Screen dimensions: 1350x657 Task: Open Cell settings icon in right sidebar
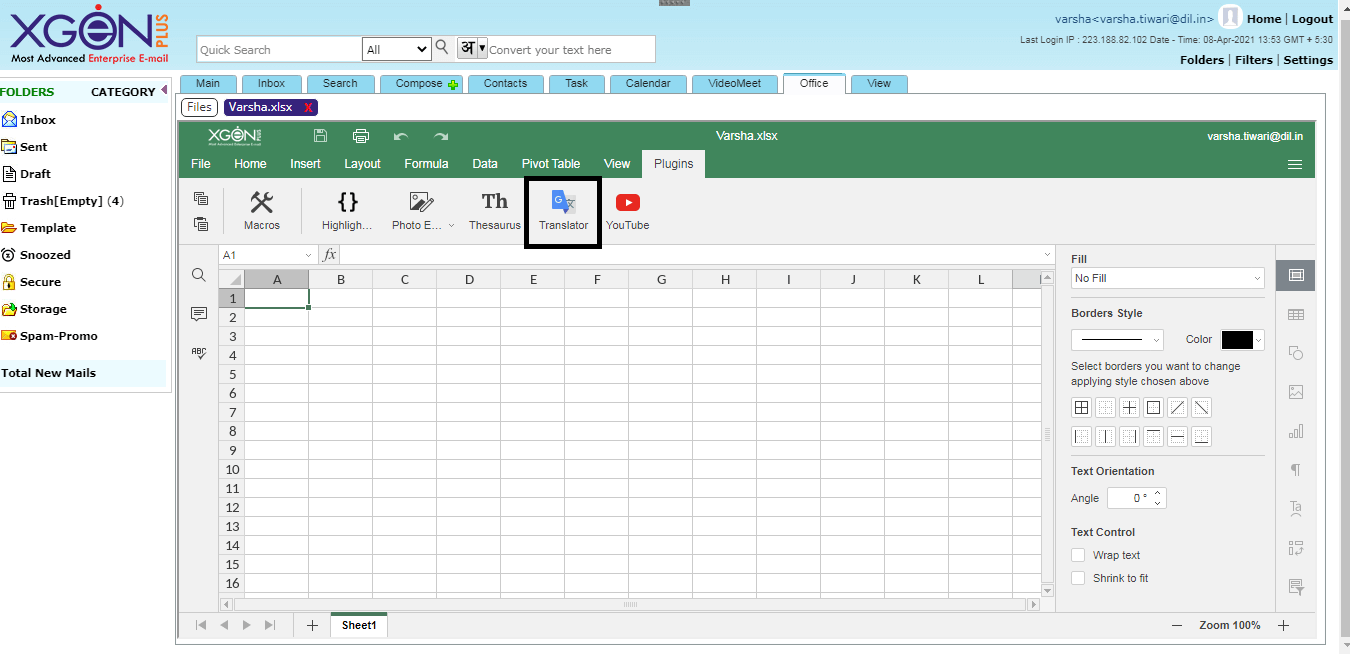tap(1296, 275)
